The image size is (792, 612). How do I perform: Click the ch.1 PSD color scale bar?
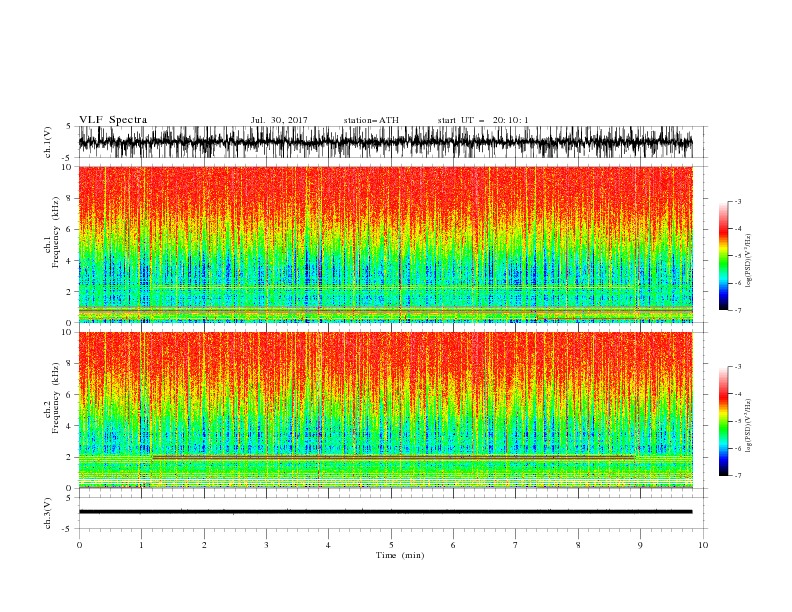click(723, 256)
